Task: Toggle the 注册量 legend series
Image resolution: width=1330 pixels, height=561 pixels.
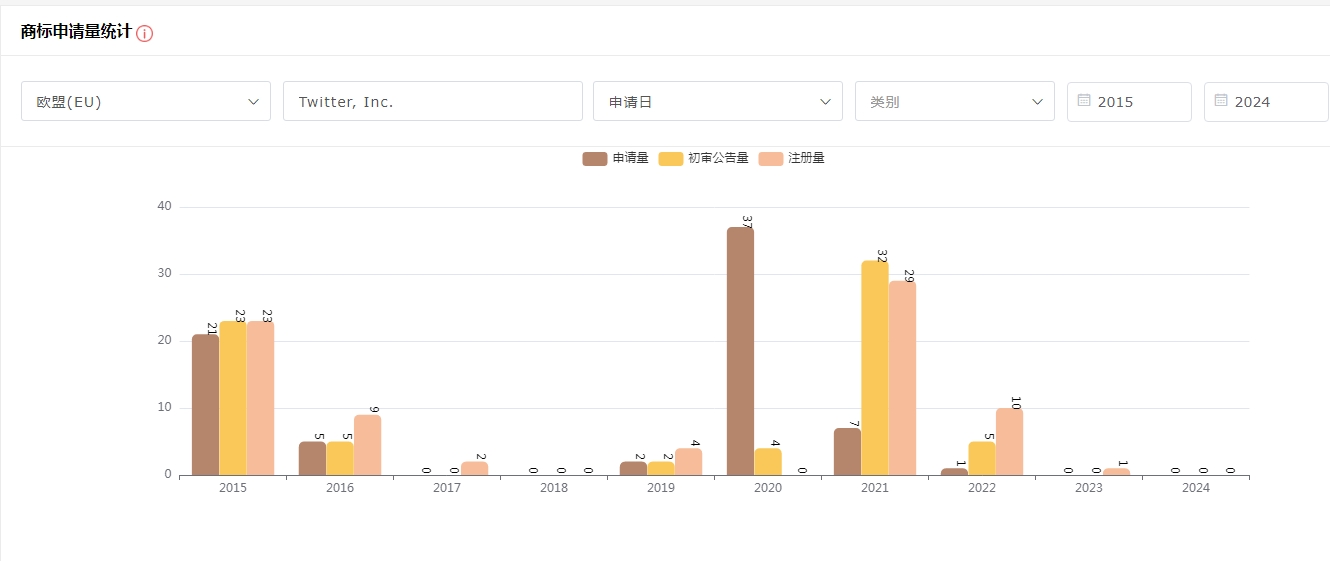Action: point(792,158)
